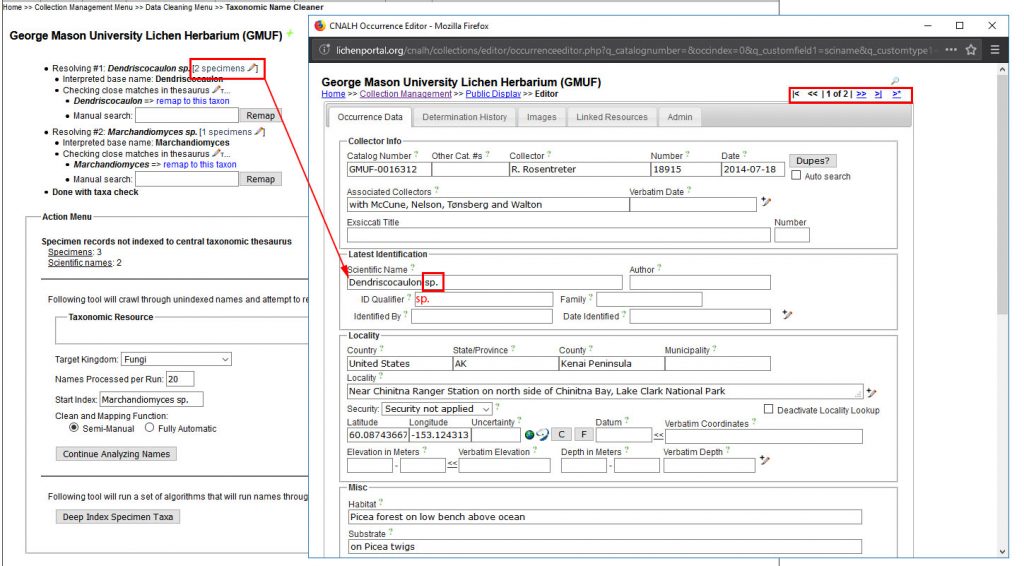Click Remap button for Dendriscocaulon manual search

pyautogui.click(x=261, y=116)
